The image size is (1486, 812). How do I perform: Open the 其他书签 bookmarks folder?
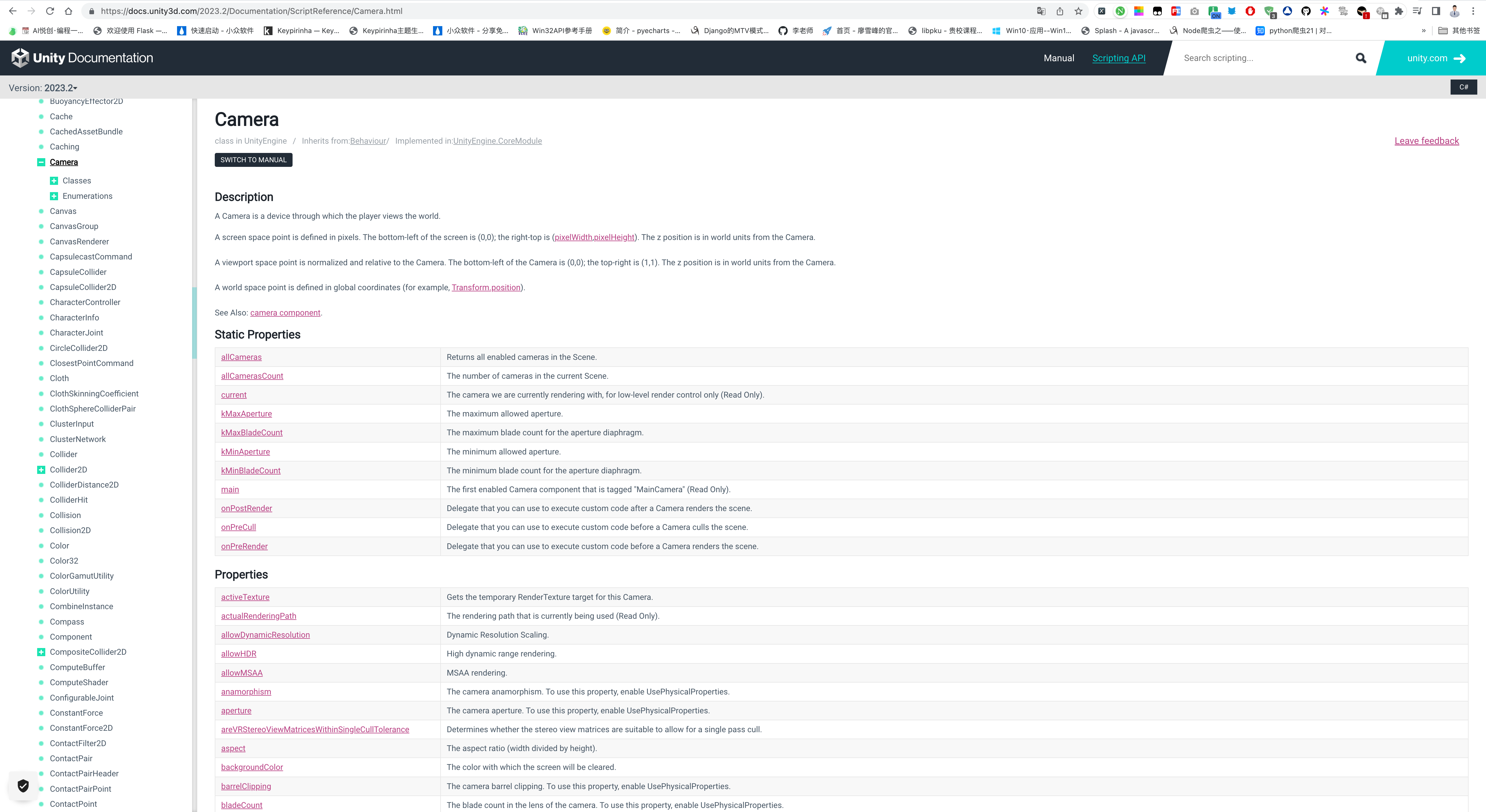[1459, 30]
